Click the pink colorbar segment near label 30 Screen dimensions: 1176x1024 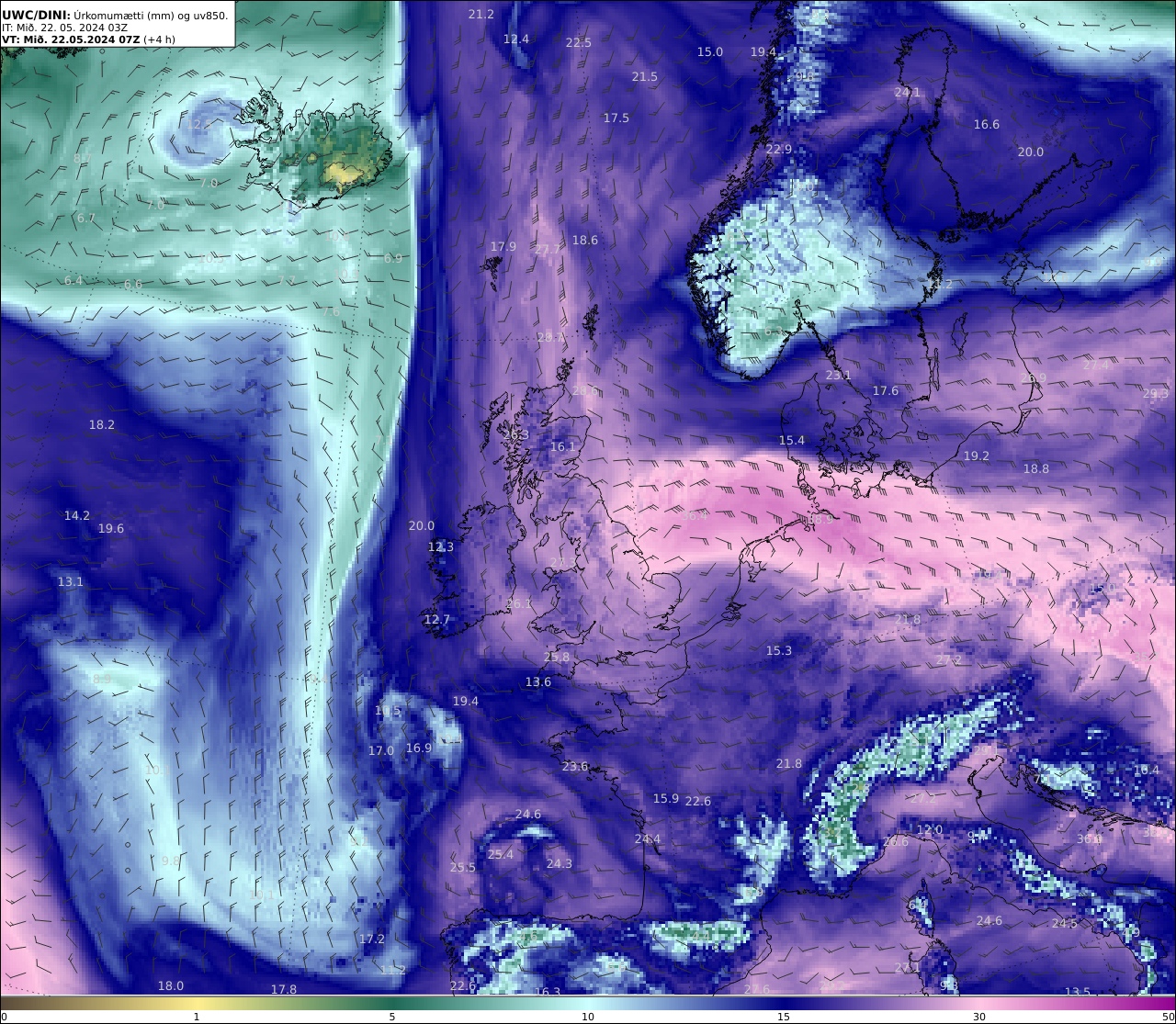979,1002
